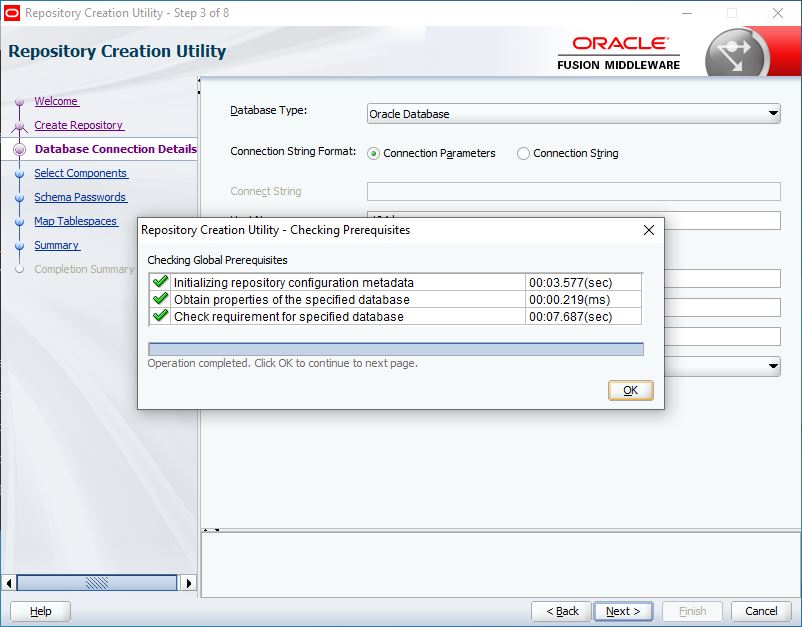
Task: Close the Checking Prerequisites dialog
Action: coord(648,230)
